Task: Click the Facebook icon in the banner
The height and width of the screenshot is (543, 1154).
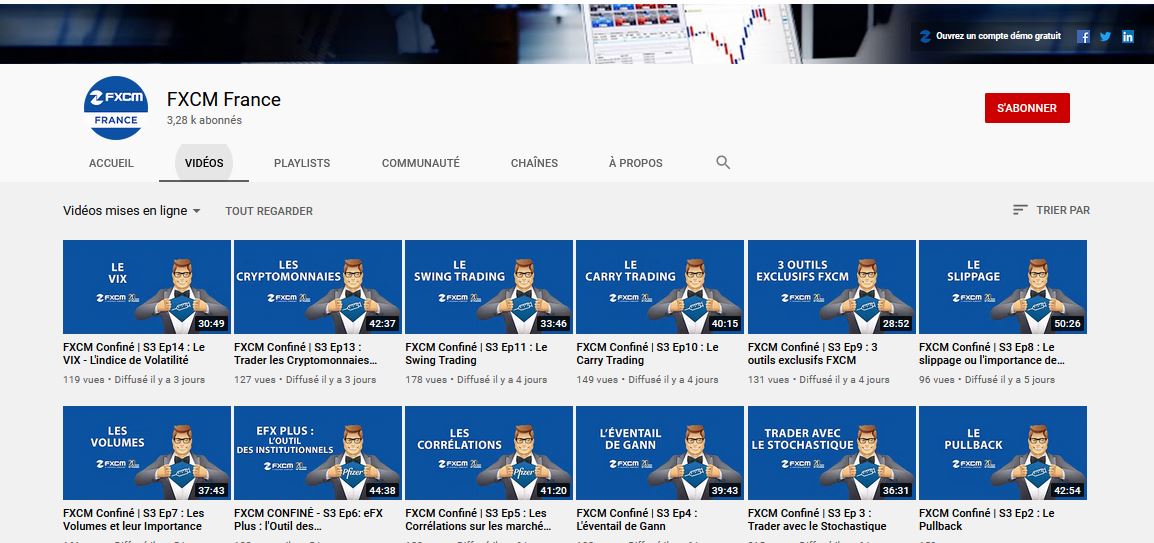Action: coord(1083,36)
